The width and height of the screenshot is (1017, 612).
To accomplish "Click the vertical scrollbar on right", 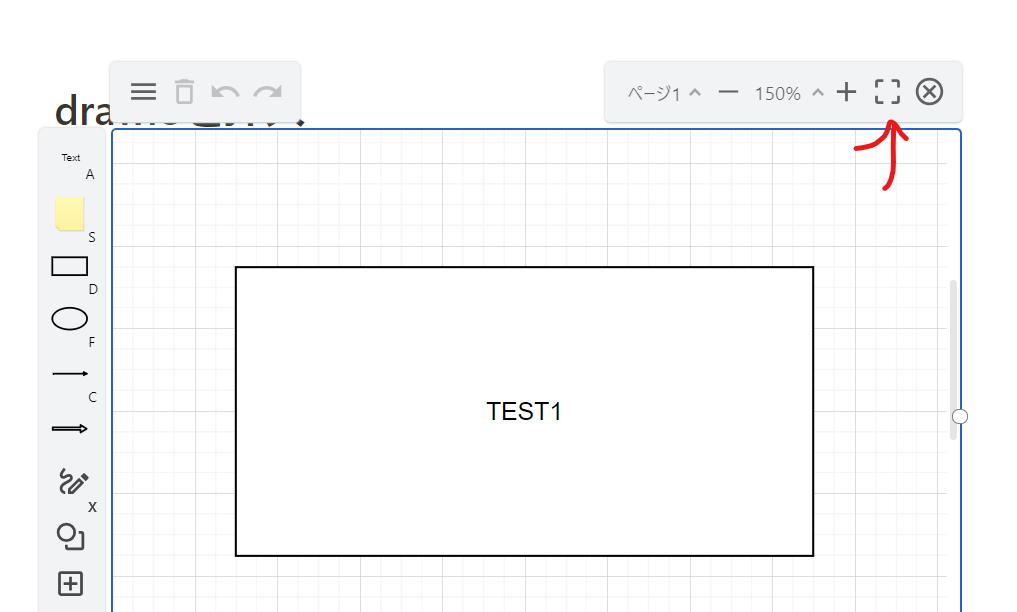I will coord(953,360).
